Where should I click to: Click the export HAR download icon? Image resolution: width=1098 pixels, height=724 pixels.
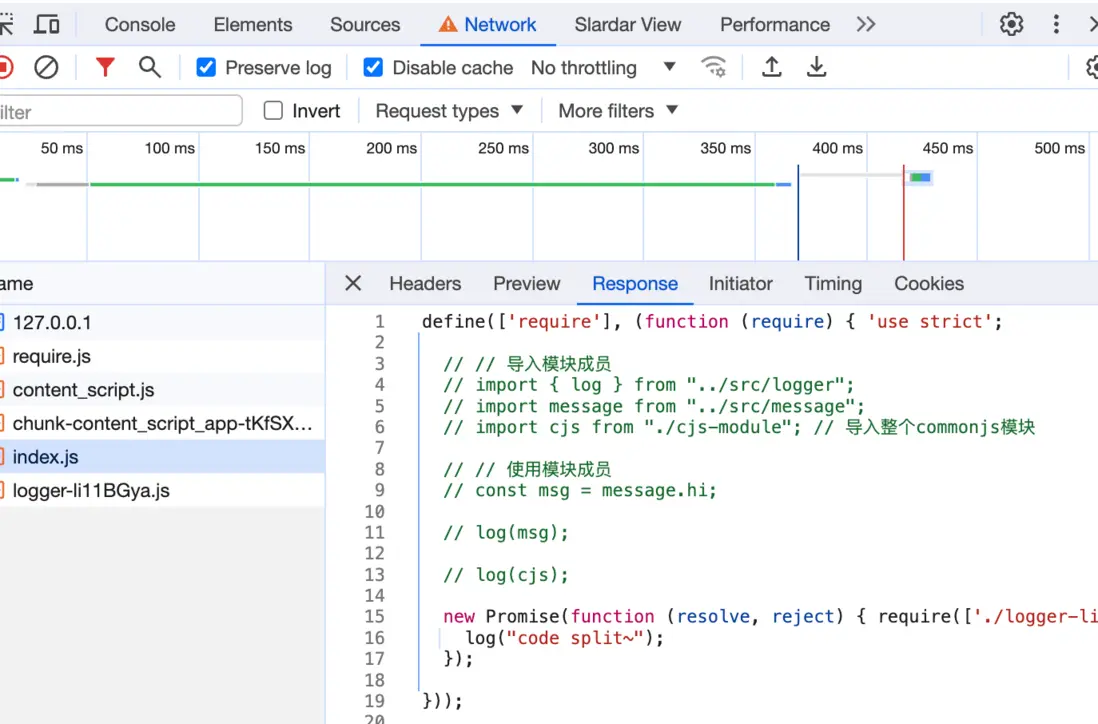click(x=817, y=67)
